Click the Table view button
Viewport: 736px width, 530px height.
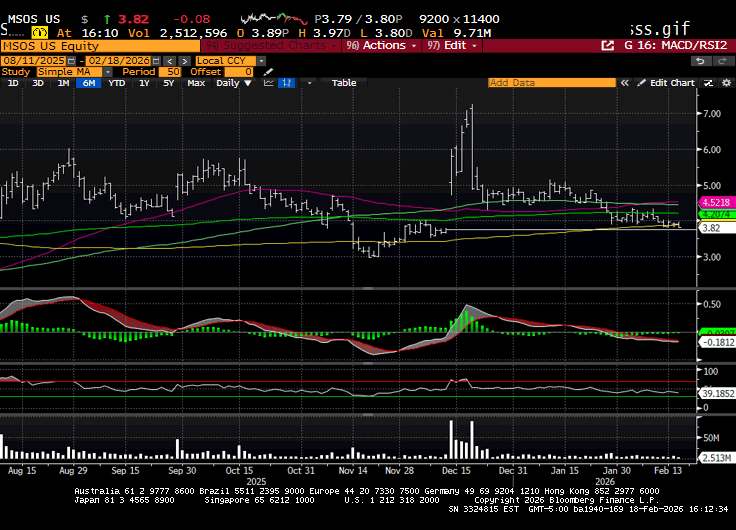point(344,83)
